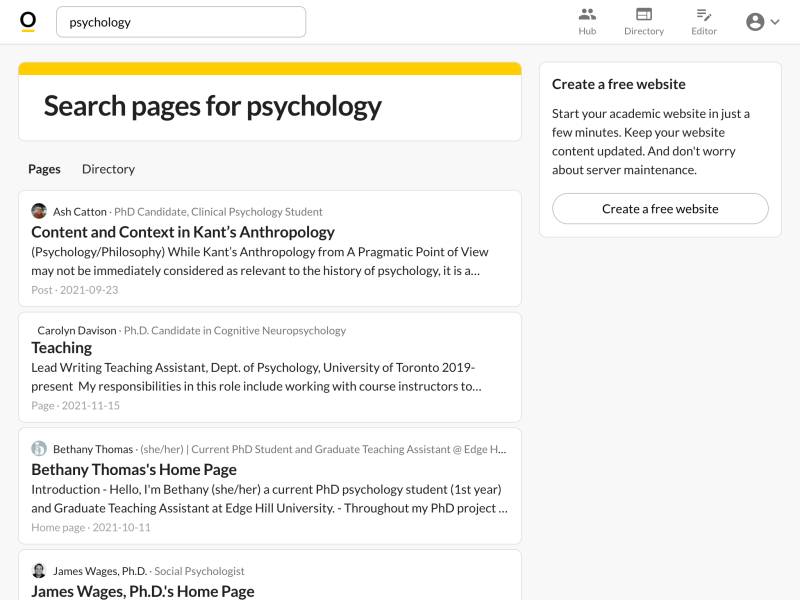
Task: Click Bethany Thomas's profile avatar
Action: [39, 448]
